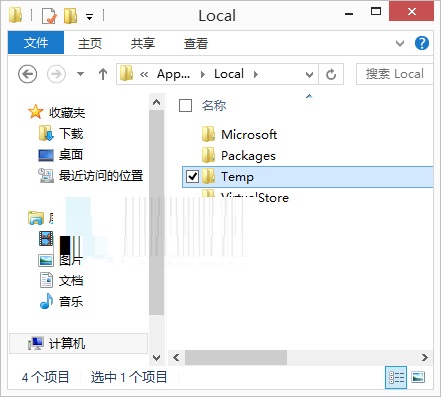Click the 搜索 Local search box
441x397 pixels.
394,74
